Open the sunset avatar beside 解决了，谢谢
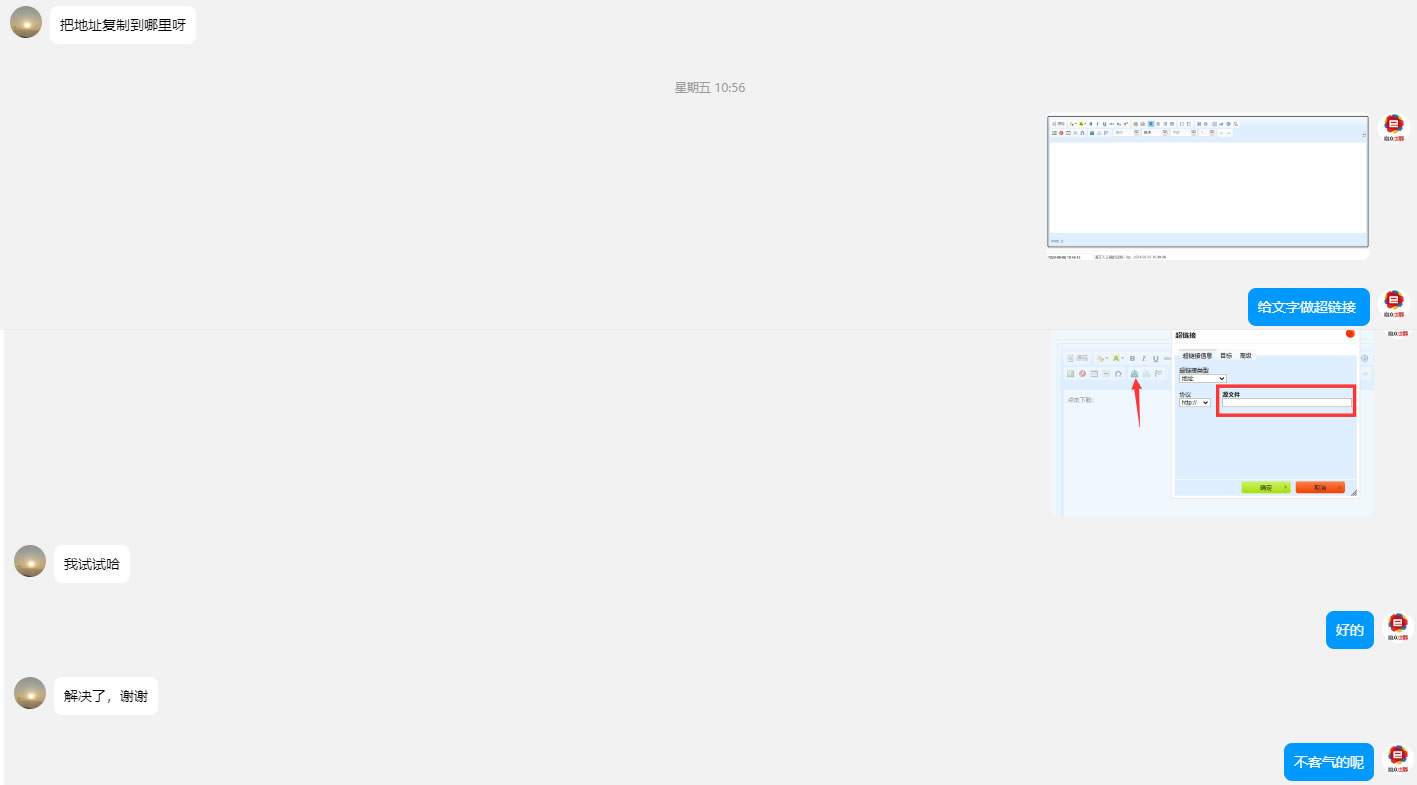The width and height of the screenshot is (1417, 785). [30, 693]
